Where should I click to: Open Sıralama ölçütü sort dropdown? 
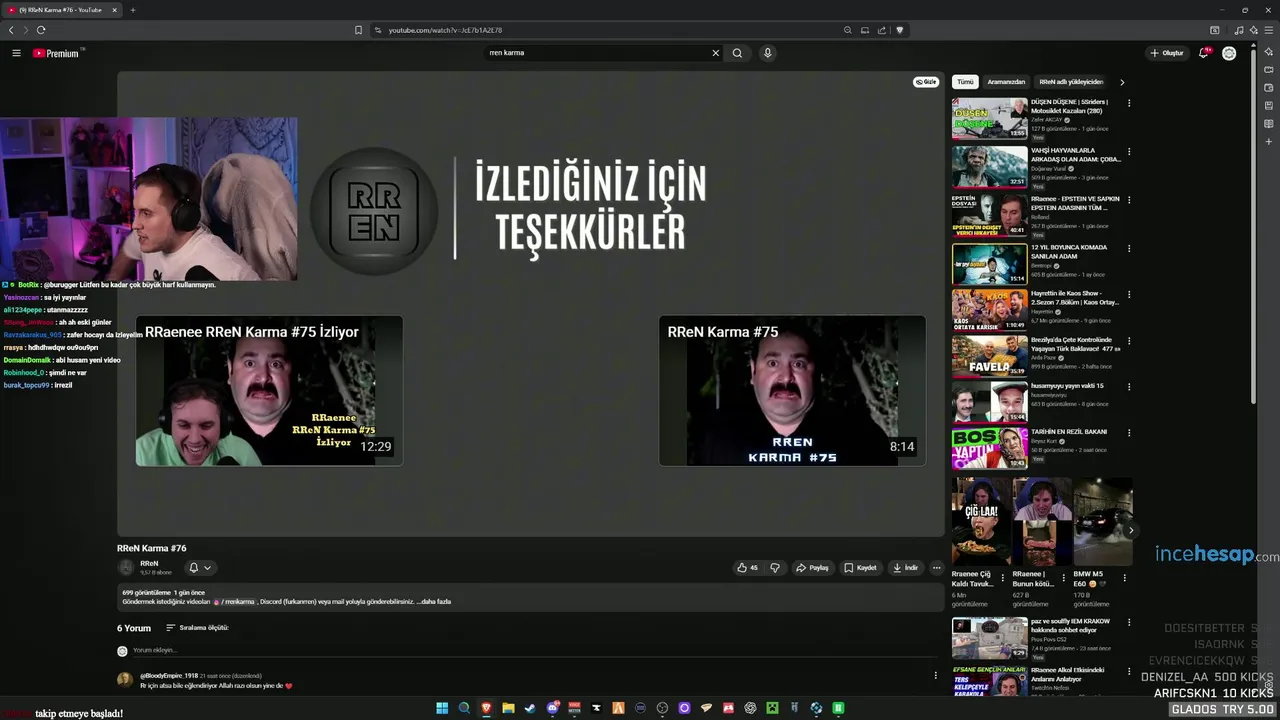[197, 628]
